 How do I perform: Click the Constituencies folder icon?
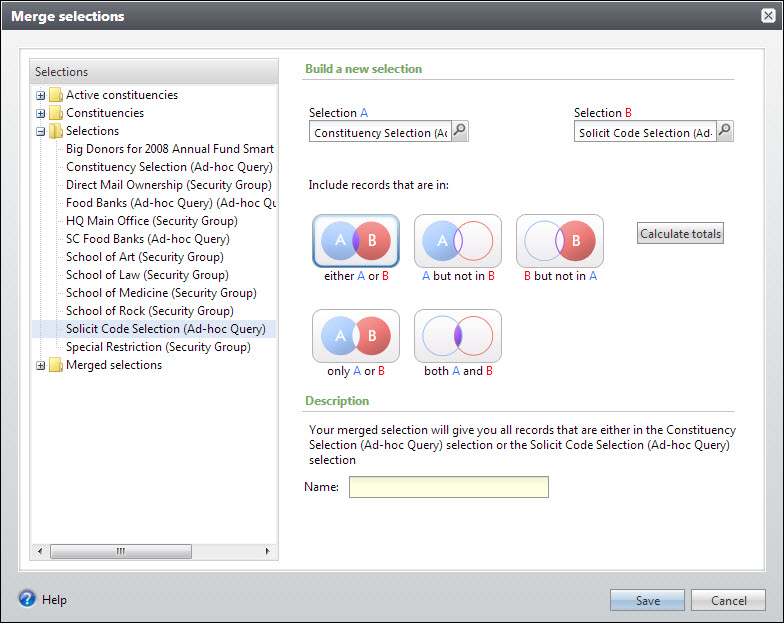point(56,113)
